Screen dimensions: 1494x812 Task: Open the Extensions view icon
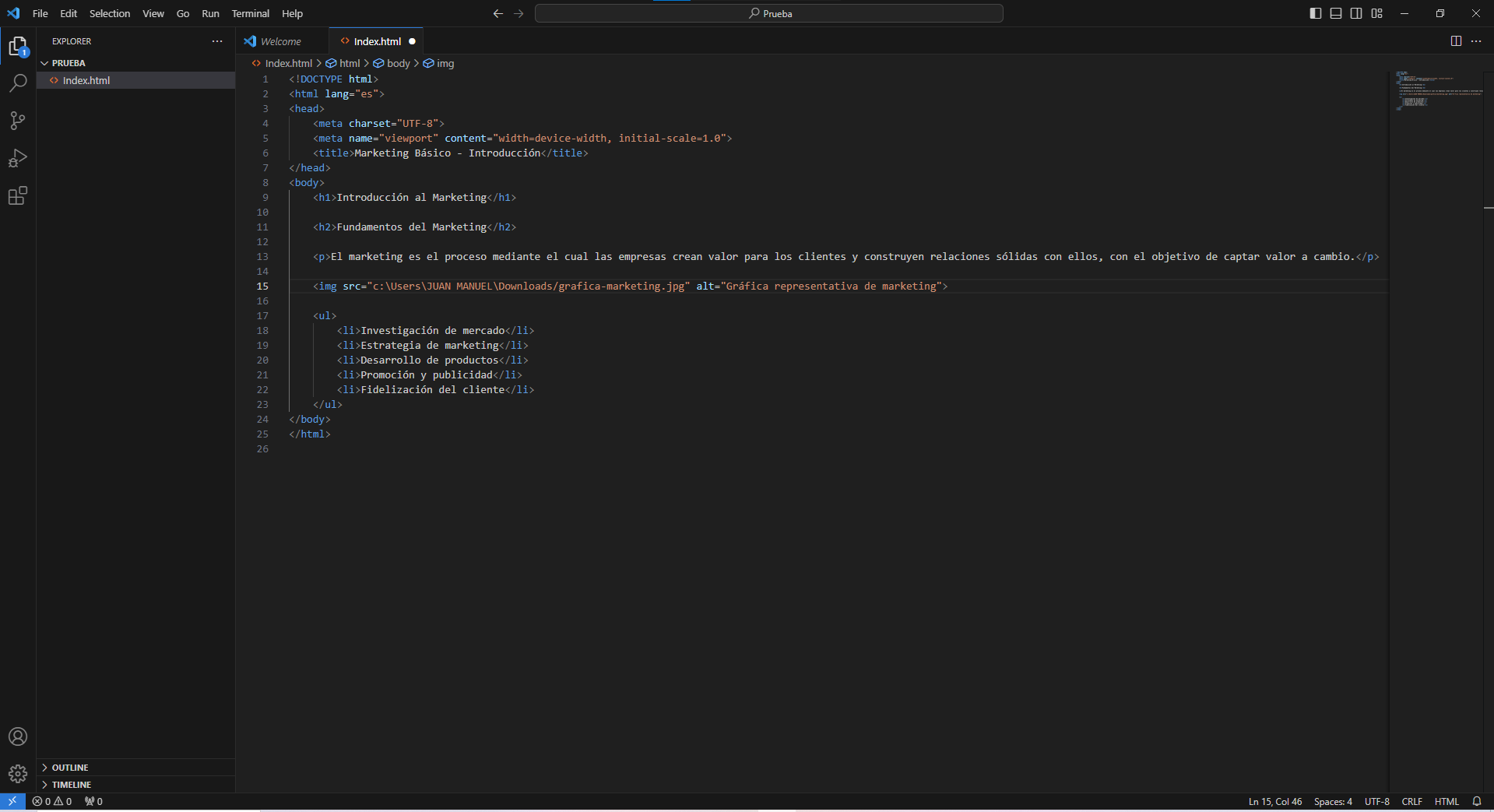pos(18,195)
